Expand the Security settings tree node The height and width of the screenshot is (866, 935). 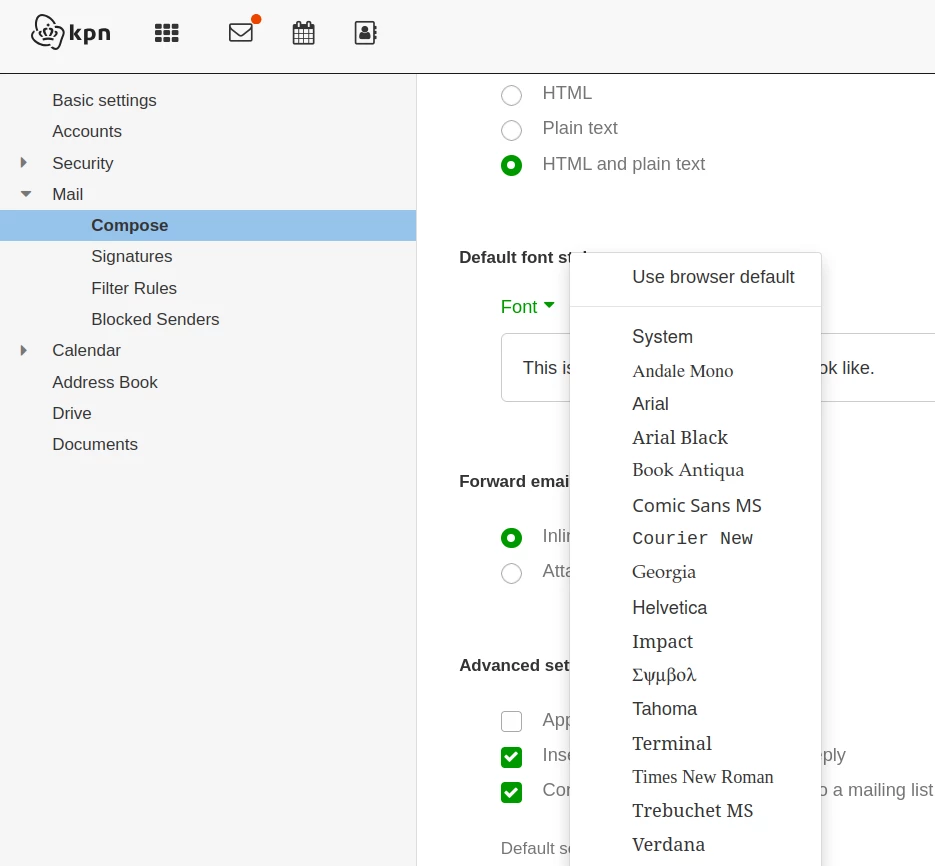pos(24,163)
